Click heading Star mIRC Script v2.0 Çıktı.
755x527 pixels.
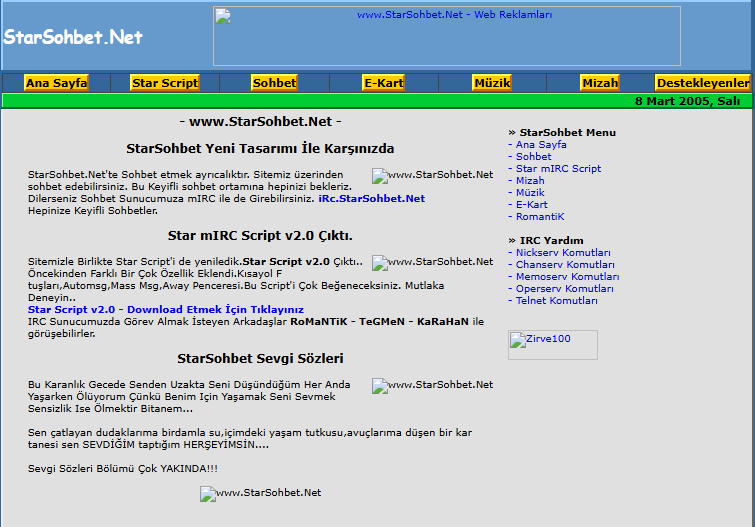(x=260, y=236)
